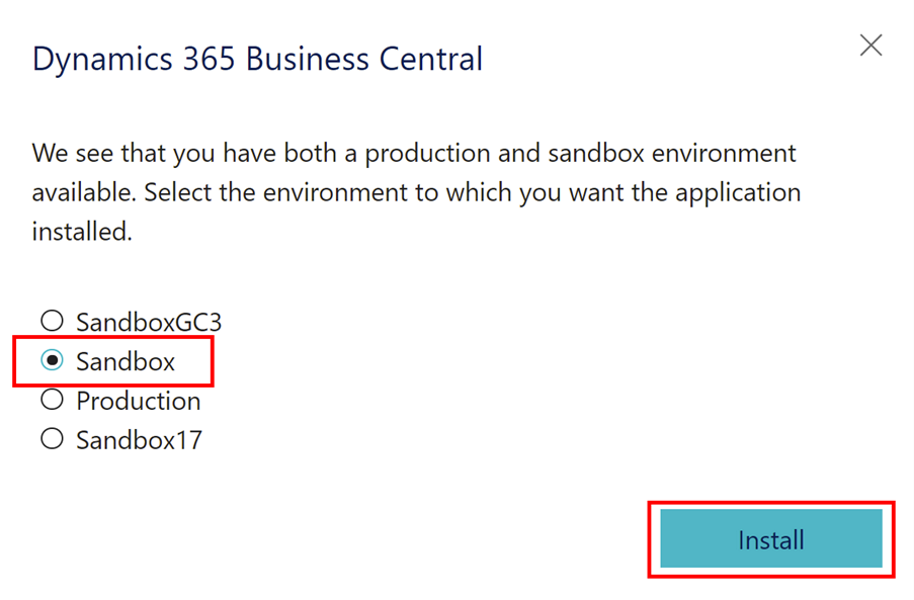Click the selected Sandbox radio button
This screenshot has width=914, height=600.
coord(52,361)
